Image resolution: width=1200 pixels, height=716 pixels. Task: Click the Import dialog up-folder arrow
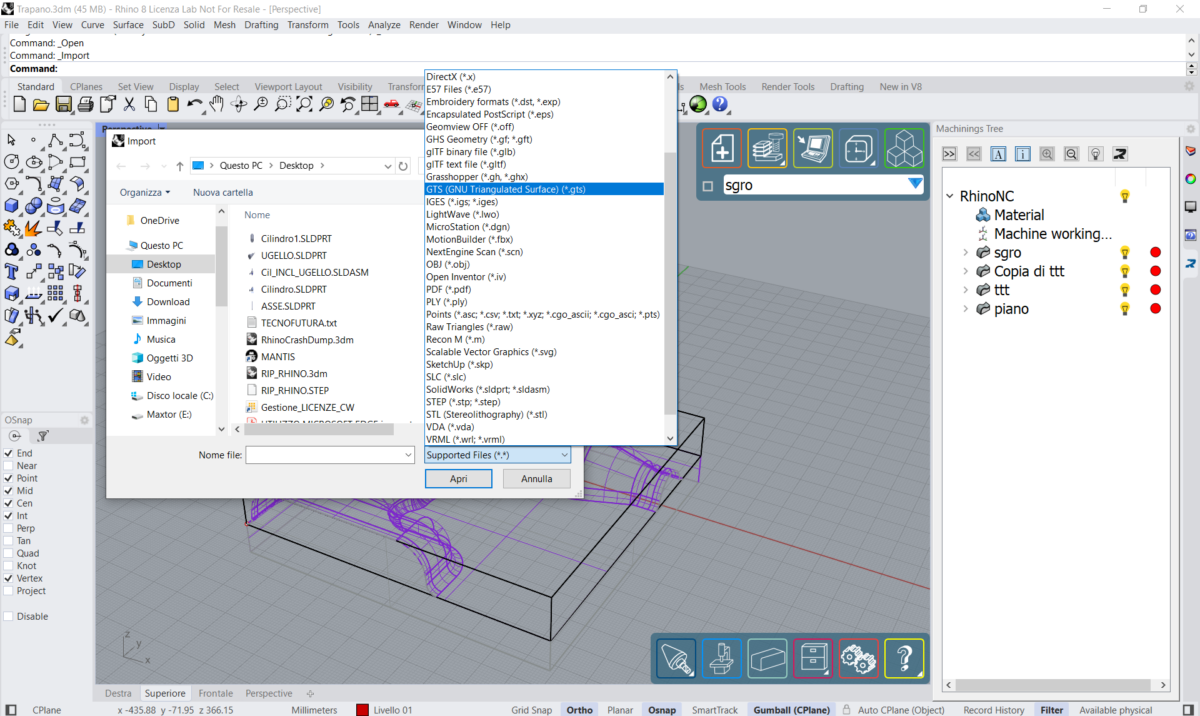click(179, 166)
